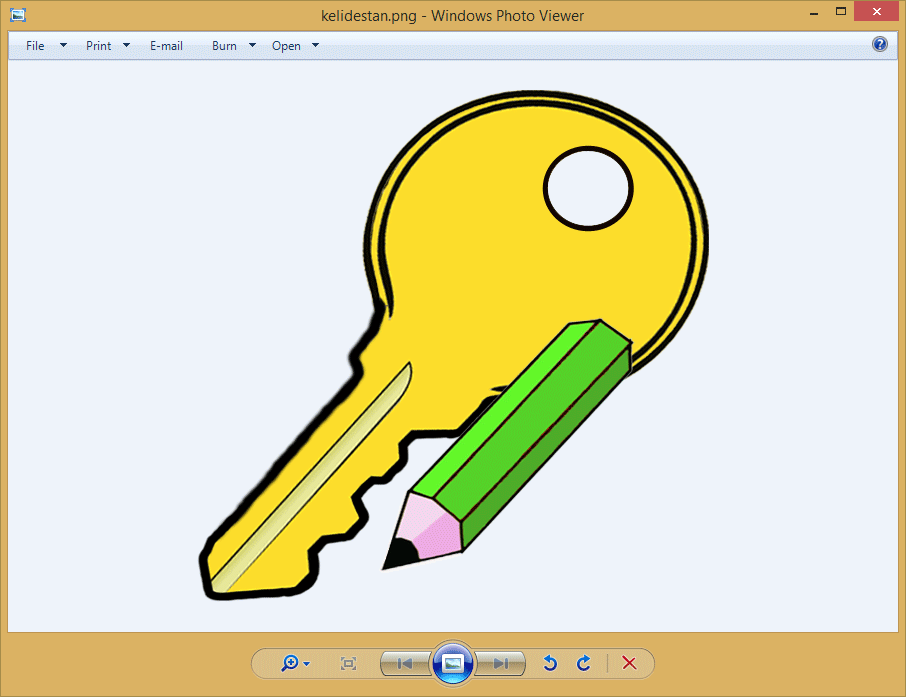Viewport: 906px width, 697px height.
Task: Click the key and pencil picture
Action: coord(454,345)
